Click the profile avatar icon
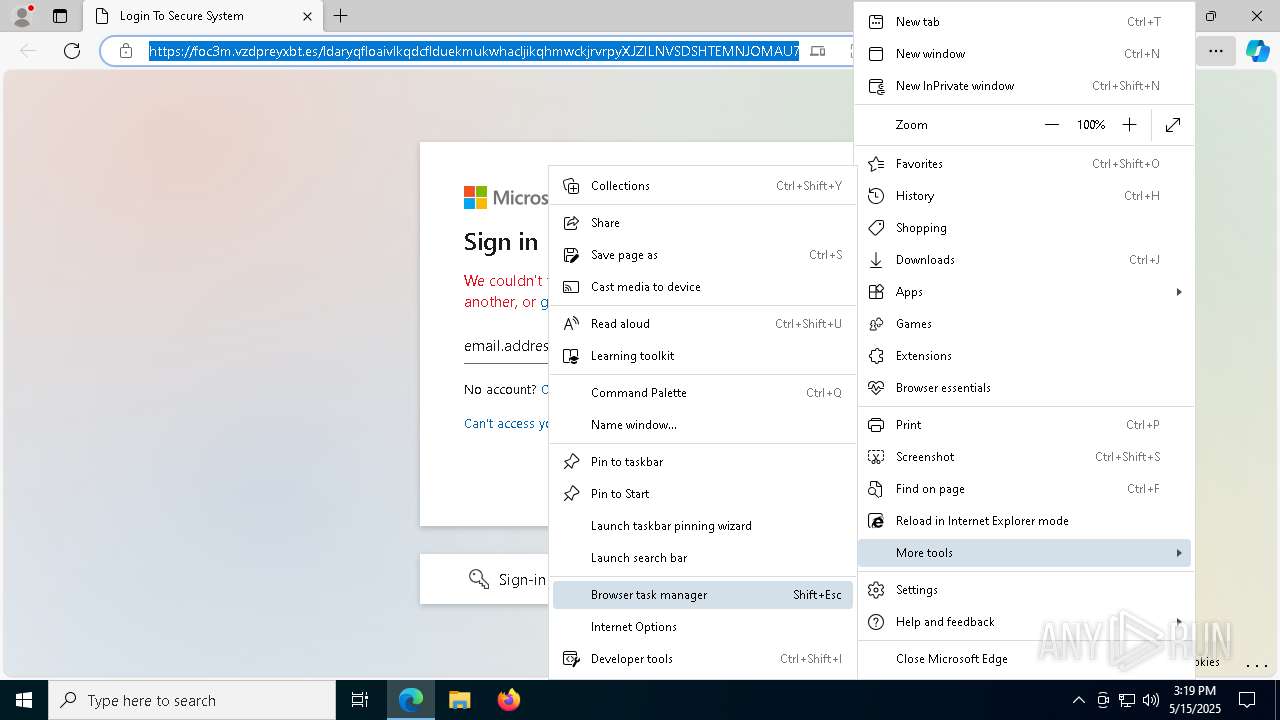 22,16
